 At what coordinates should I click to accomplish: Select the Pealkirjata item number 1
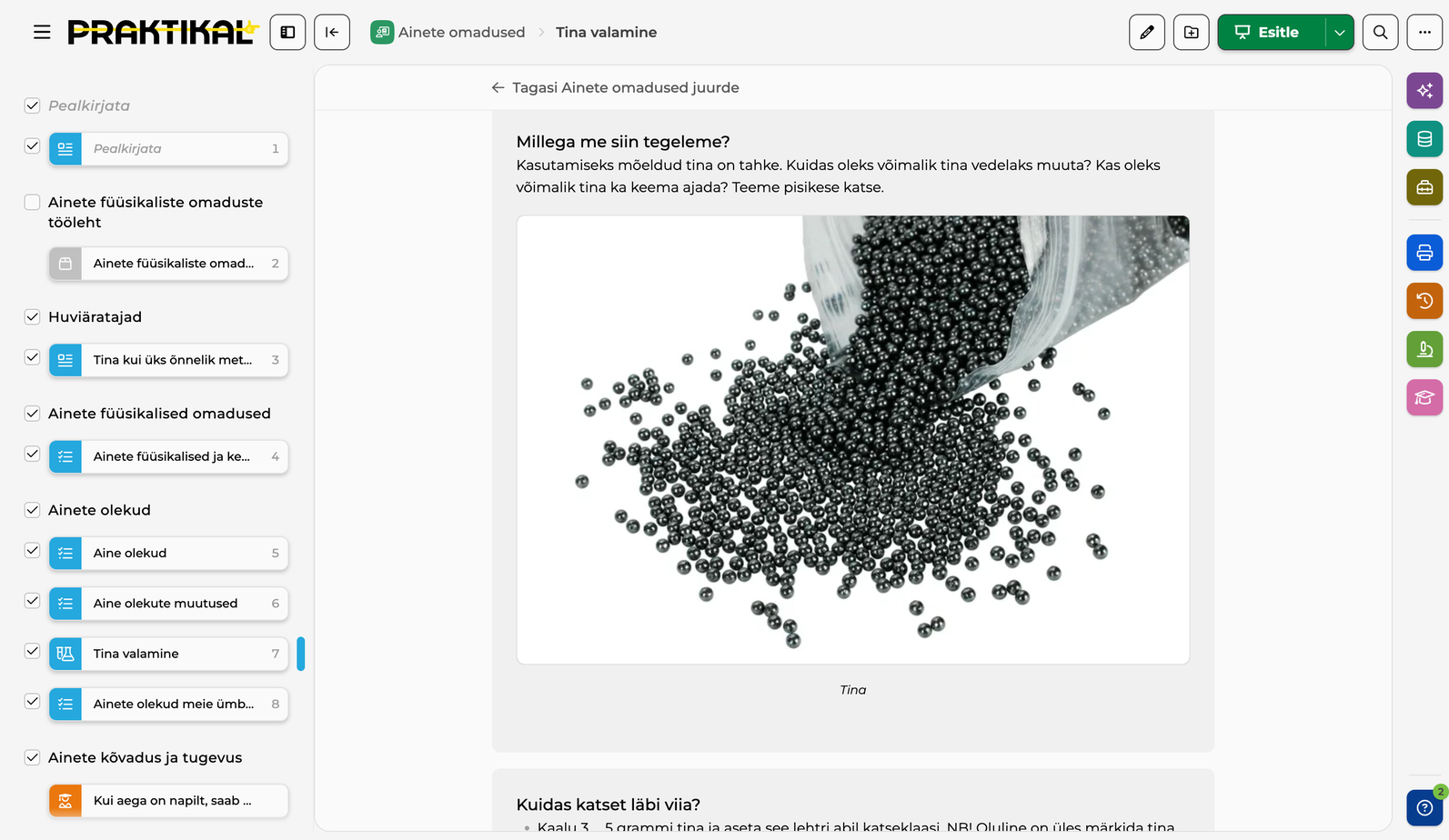pos(168,149)
